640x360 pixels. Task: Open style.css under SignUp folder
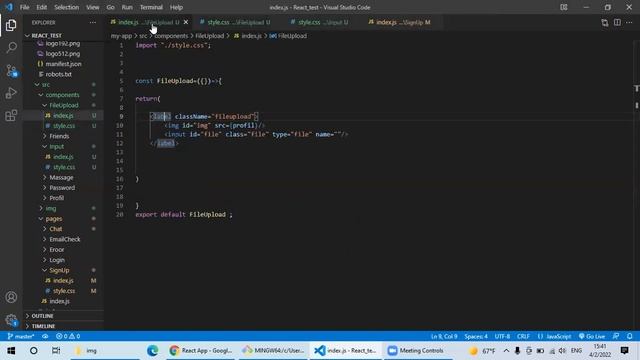64,291
